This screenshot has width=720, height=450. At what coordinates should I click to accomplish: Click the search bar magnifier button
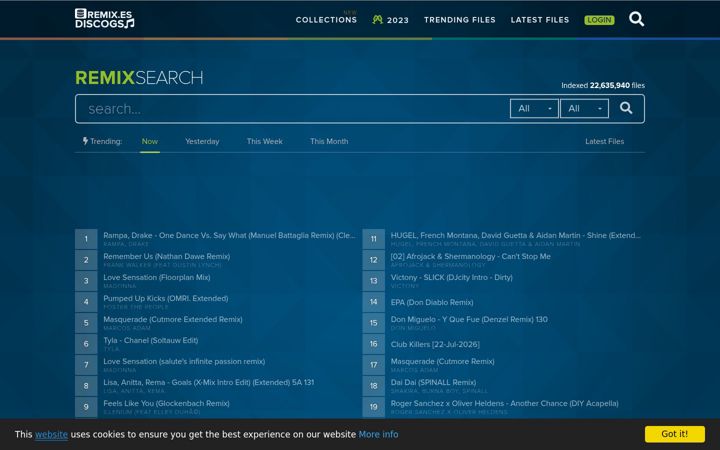tap(626, 108)
